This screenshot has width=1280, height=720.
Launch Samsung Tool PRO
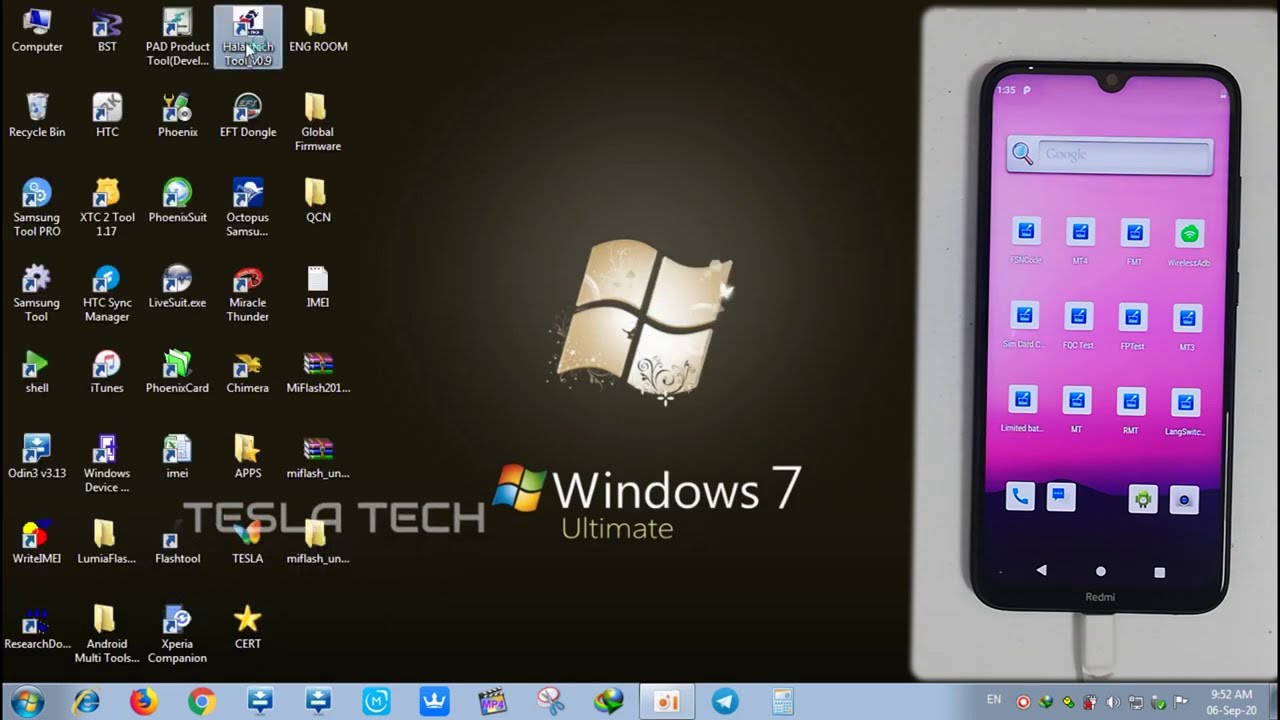tap(37, 208)
